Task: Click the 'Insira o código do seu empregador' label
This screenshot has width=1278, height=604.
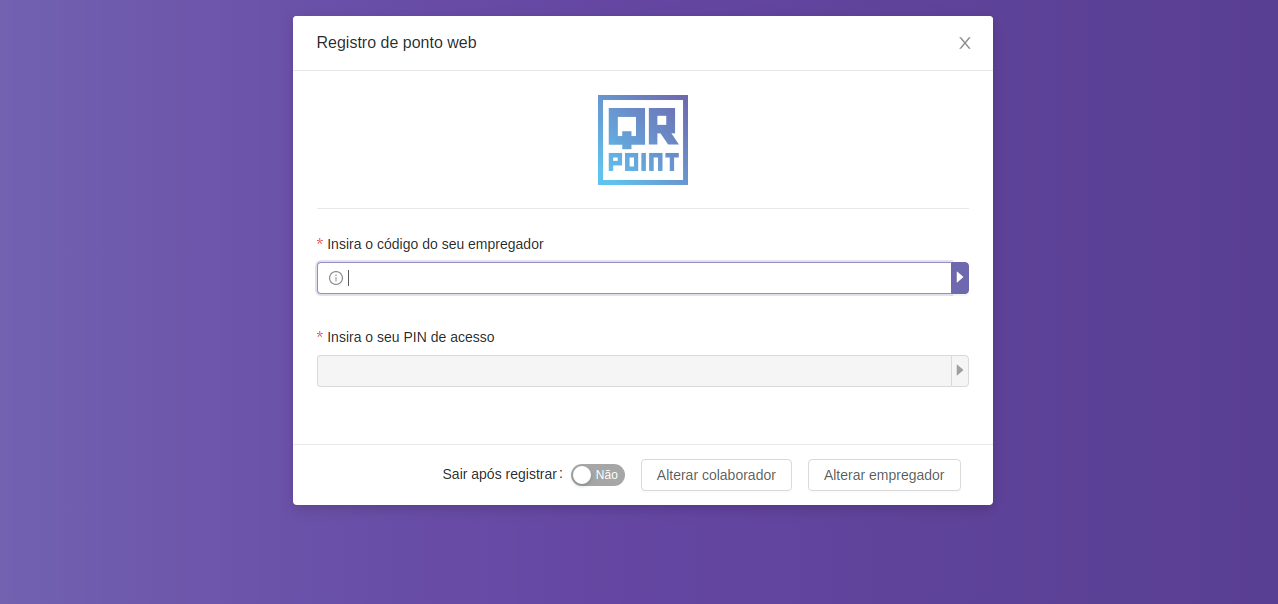Action: click(x=435, y=244)
